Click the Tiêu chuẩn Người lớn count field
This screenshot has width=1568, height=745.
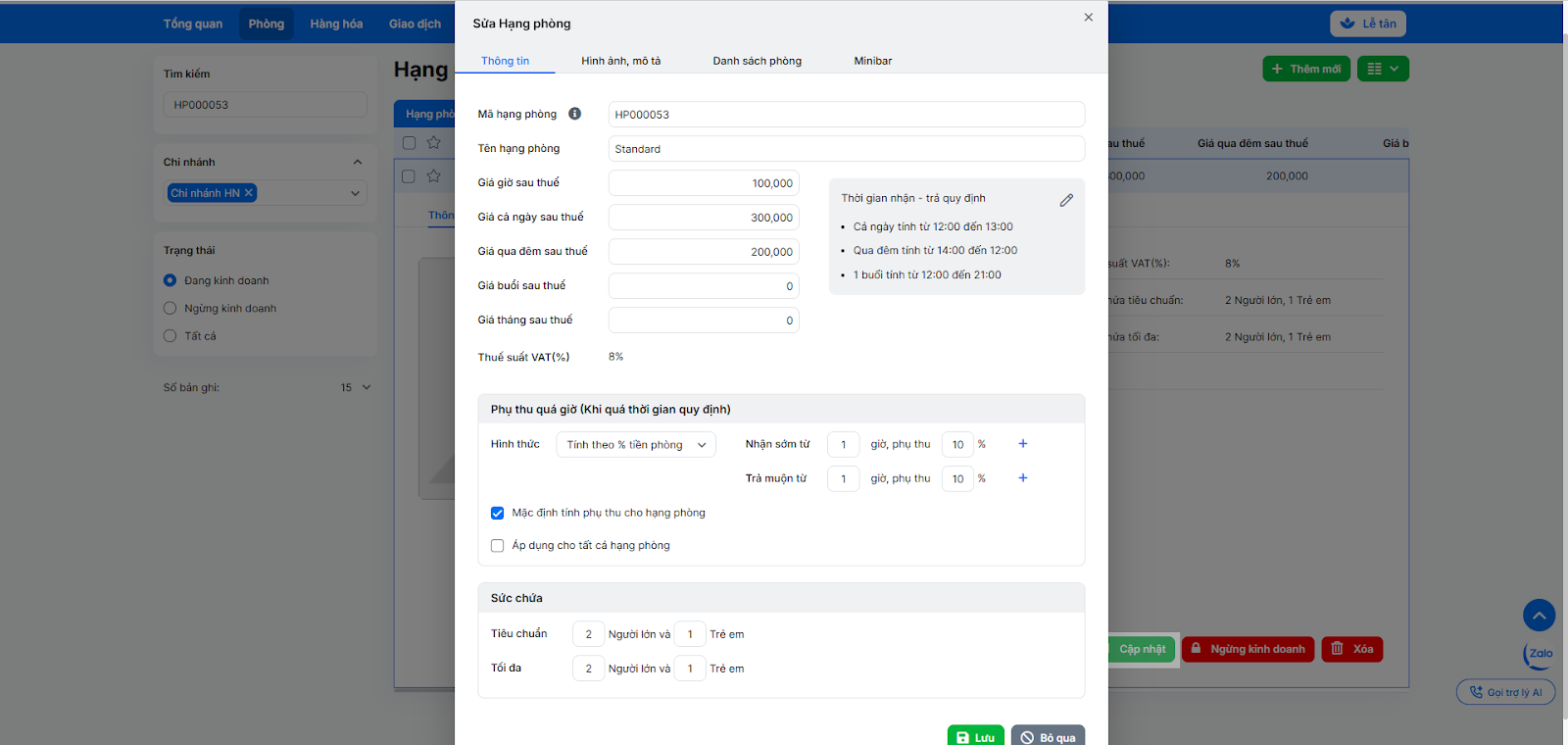tap(588, 634)
